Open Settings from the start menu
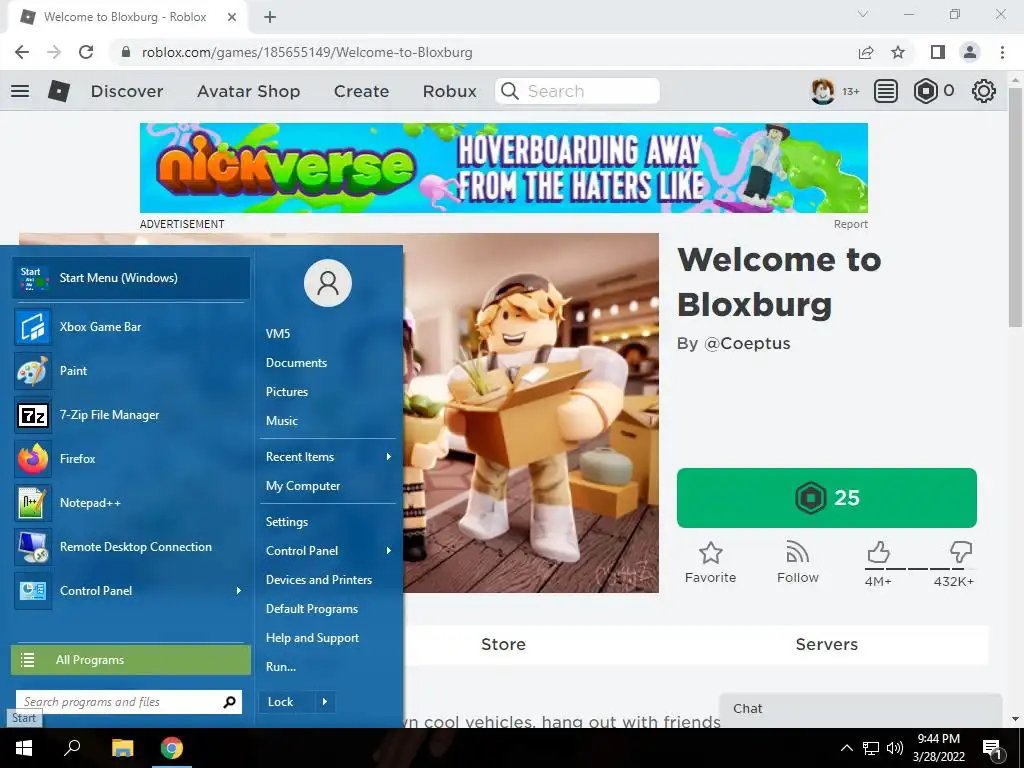 pos(287,522)
